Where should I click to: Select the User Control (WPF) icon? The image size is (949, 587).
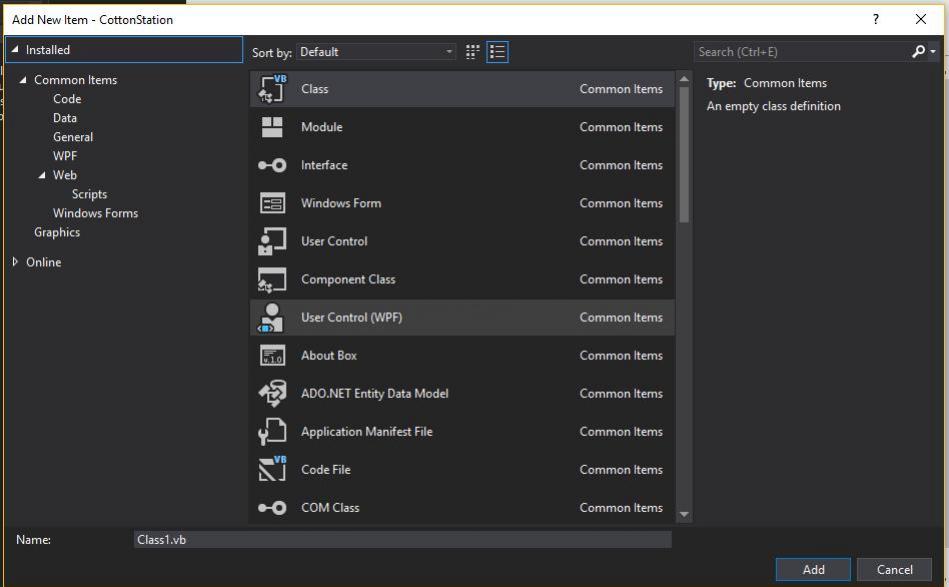(272, 318)
